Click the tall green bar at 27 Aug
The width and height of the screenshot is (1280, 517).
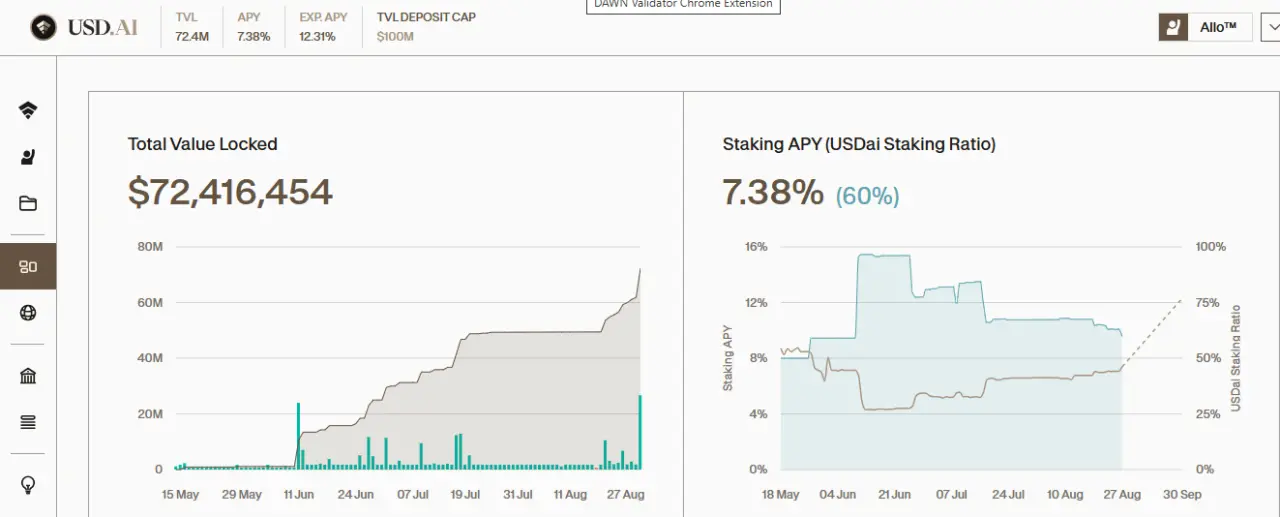[640, 432]
